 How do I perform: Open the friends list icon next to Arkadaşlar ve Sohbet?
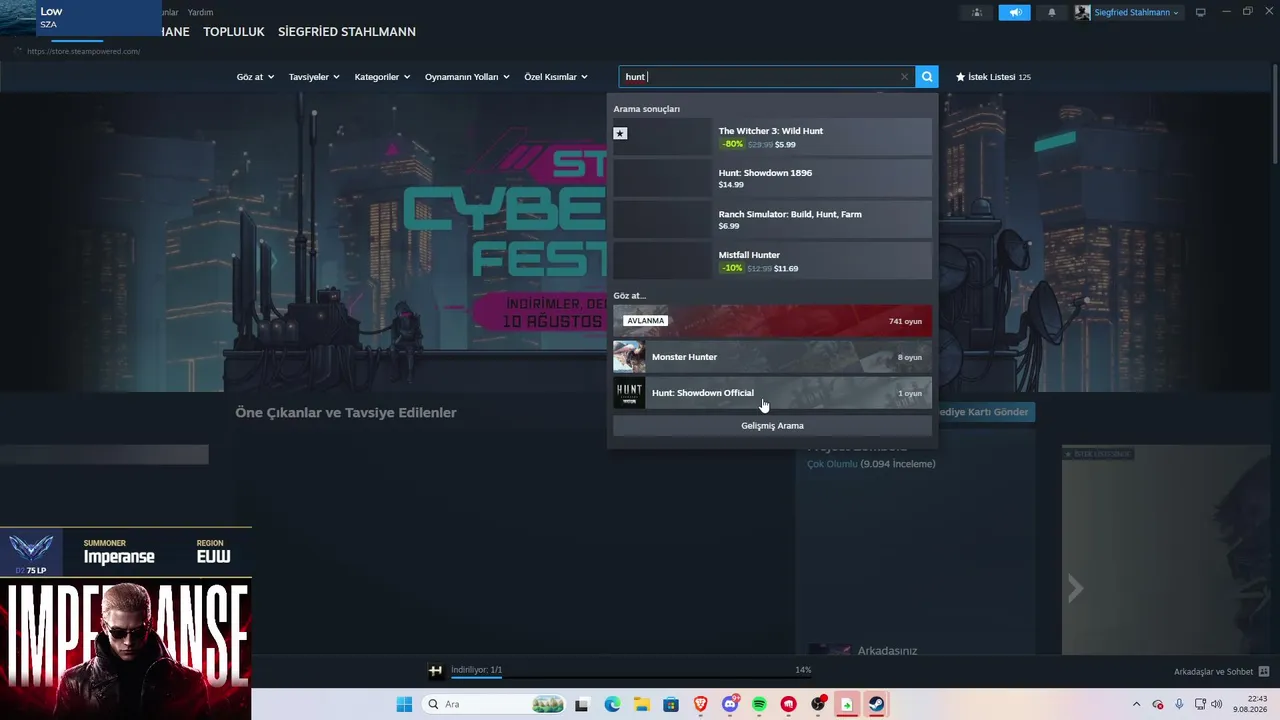[1264, 672]
